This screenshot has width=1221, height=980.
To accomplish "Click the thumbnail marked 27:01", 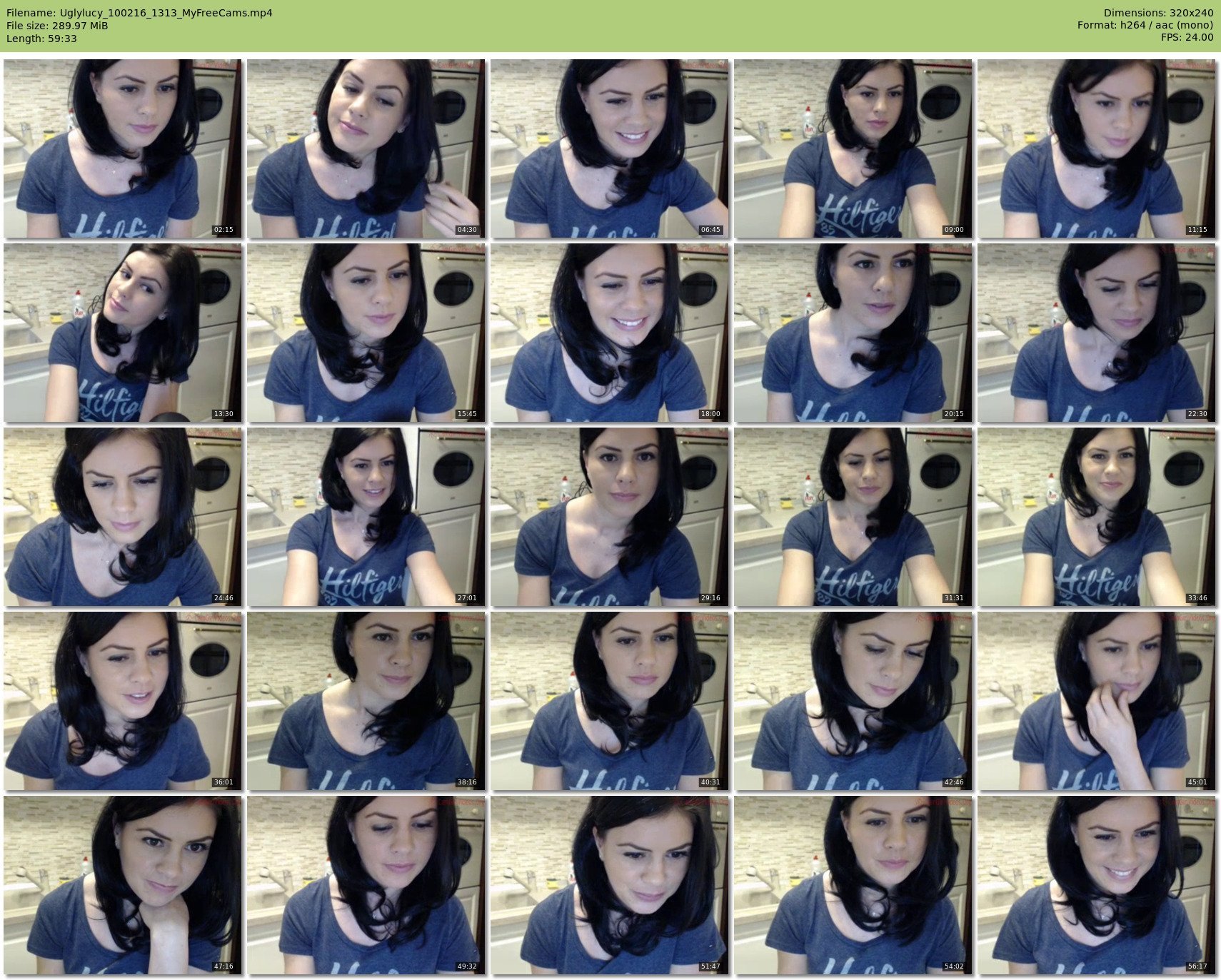I will tap(366, 517).
